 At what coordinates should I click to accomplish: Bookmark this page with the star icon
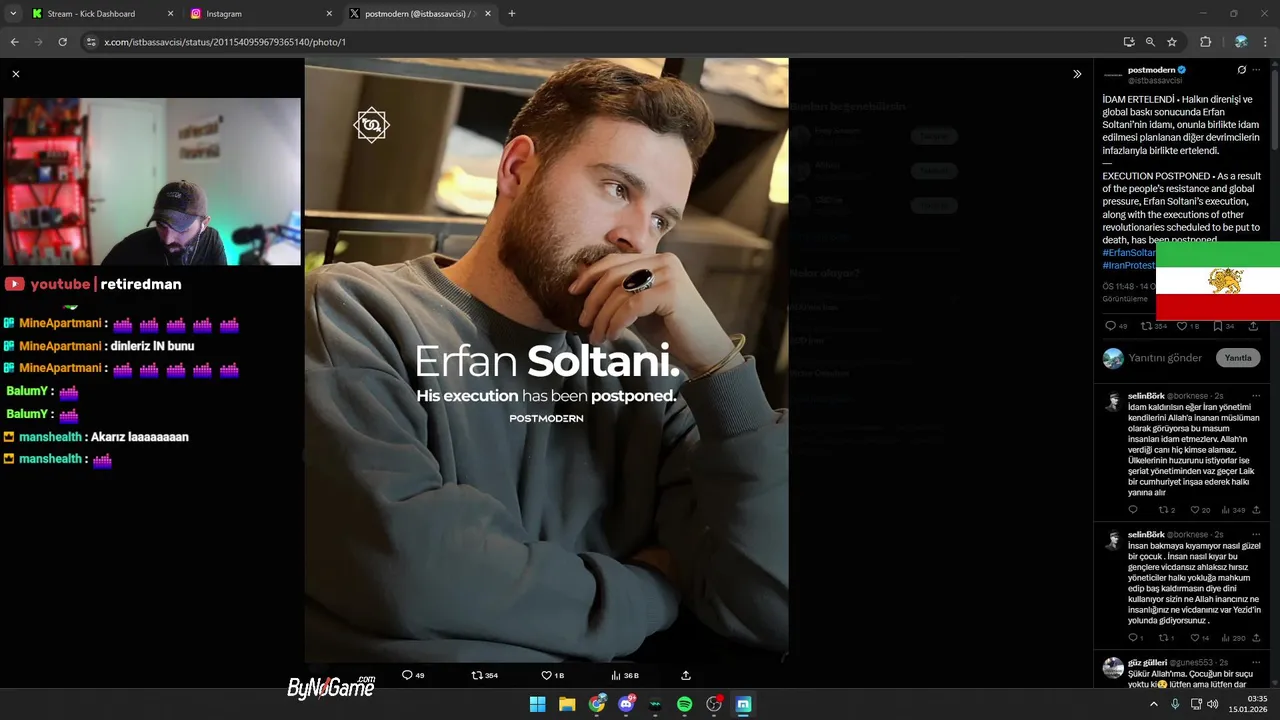coord(1172,42)
